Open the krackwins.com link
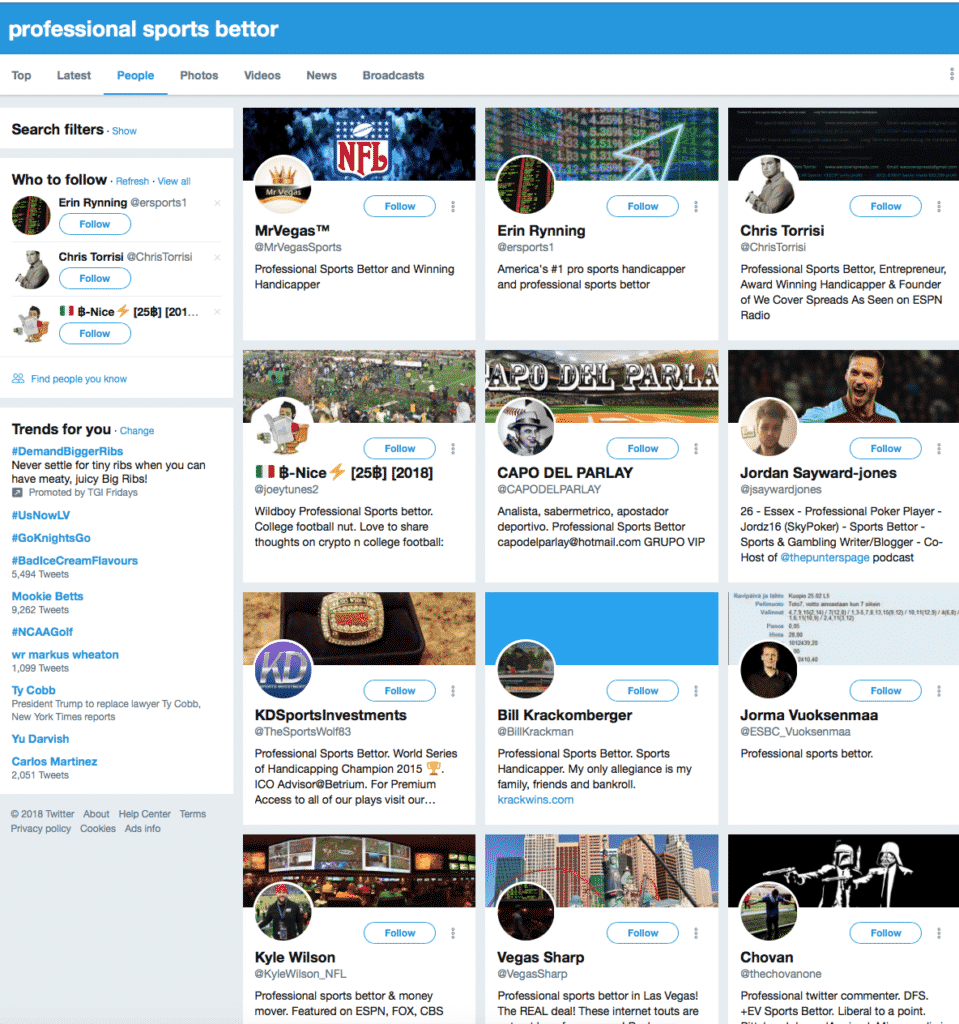 point(535,800)
